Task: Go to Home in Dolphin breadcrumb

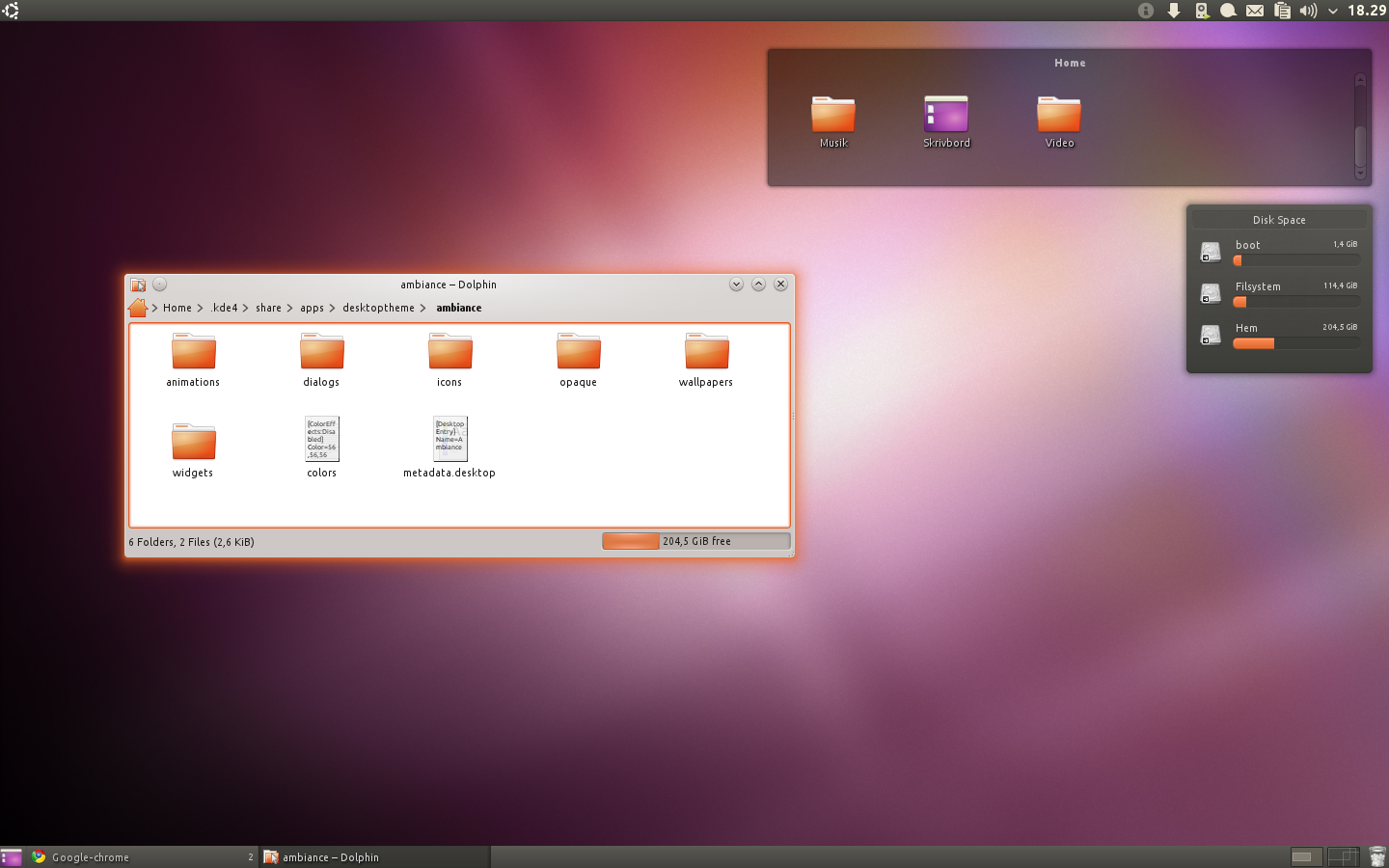Action: 177,308
